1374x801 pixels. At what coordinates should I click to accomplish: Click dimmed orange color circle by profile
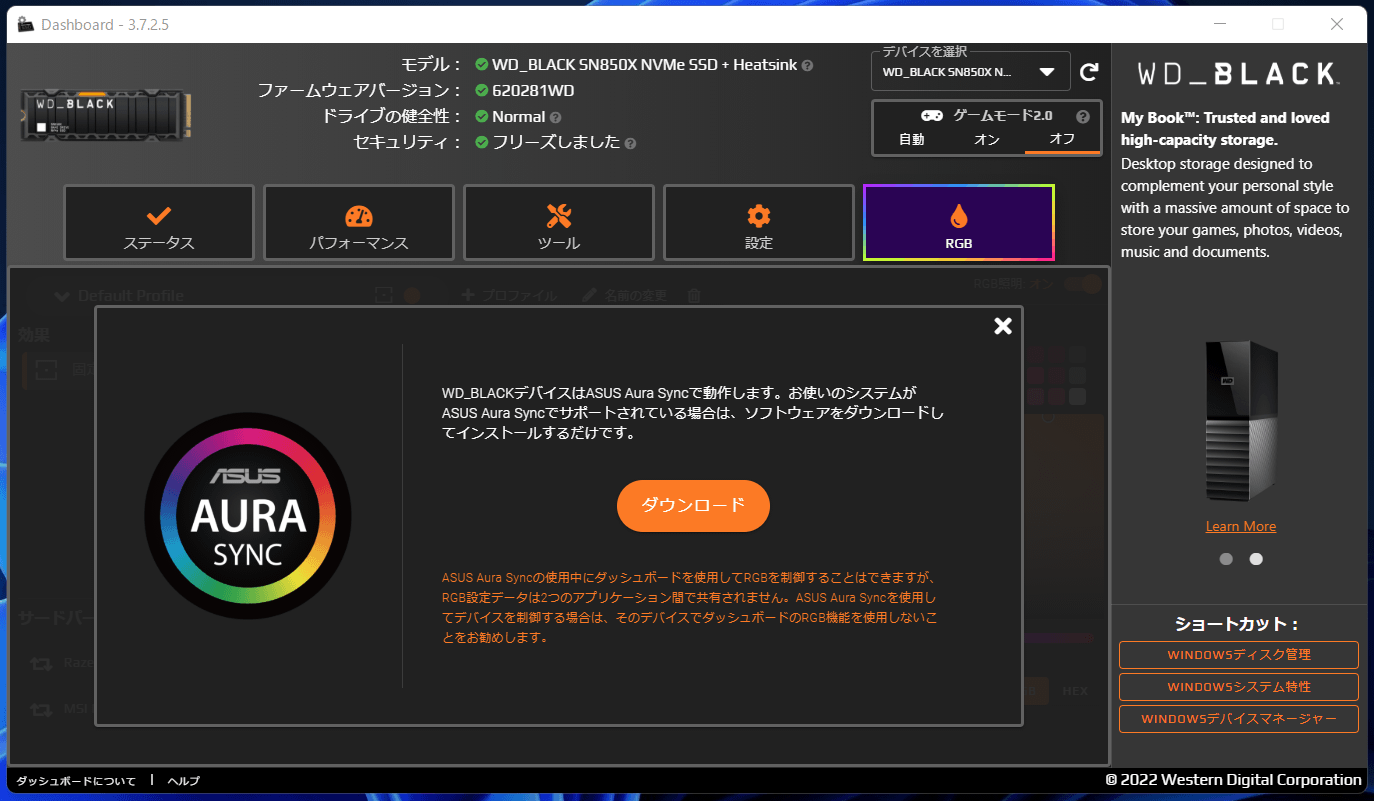point(411,295)
